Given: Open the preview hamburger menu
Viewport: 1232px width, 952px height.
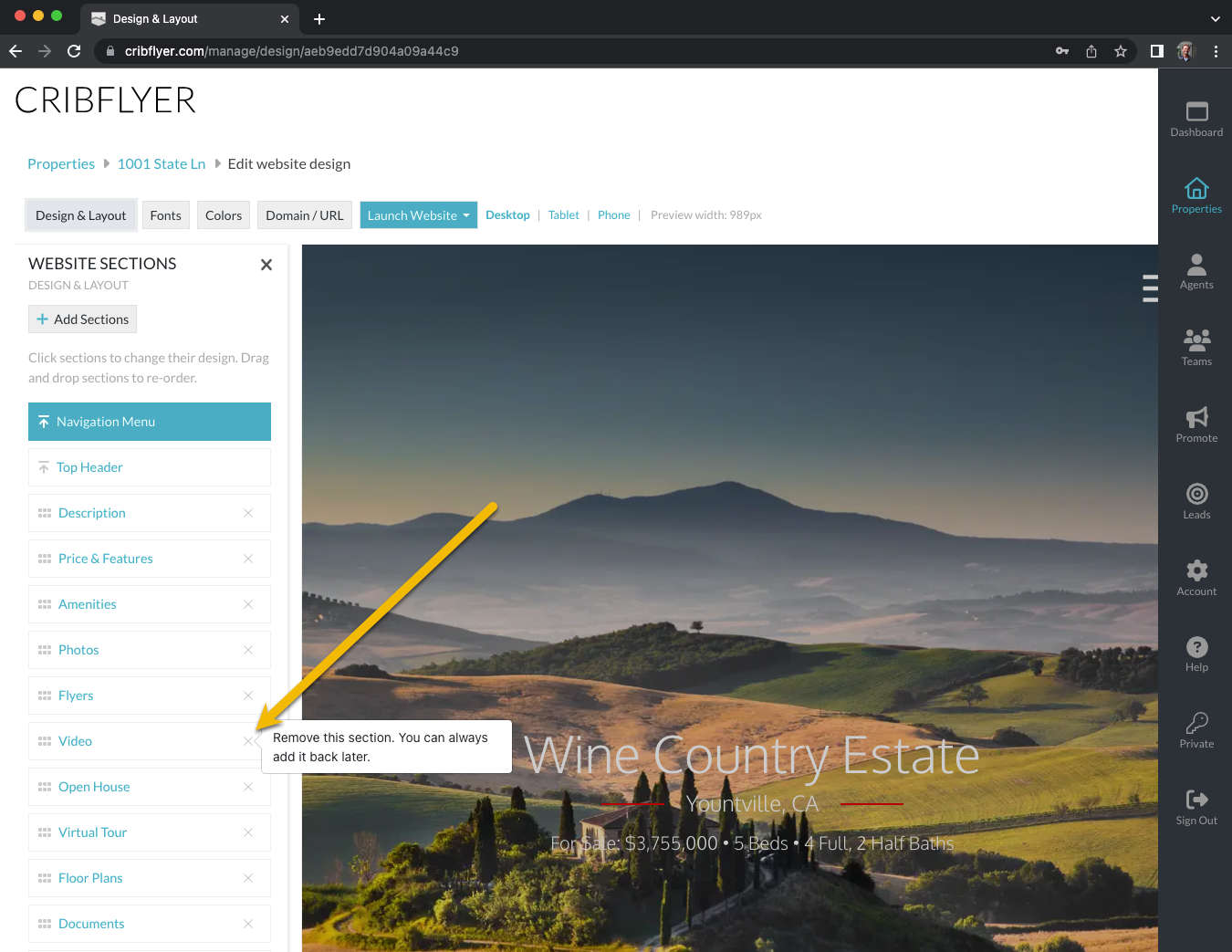Looking at the screenshot, I should 1150,288.
